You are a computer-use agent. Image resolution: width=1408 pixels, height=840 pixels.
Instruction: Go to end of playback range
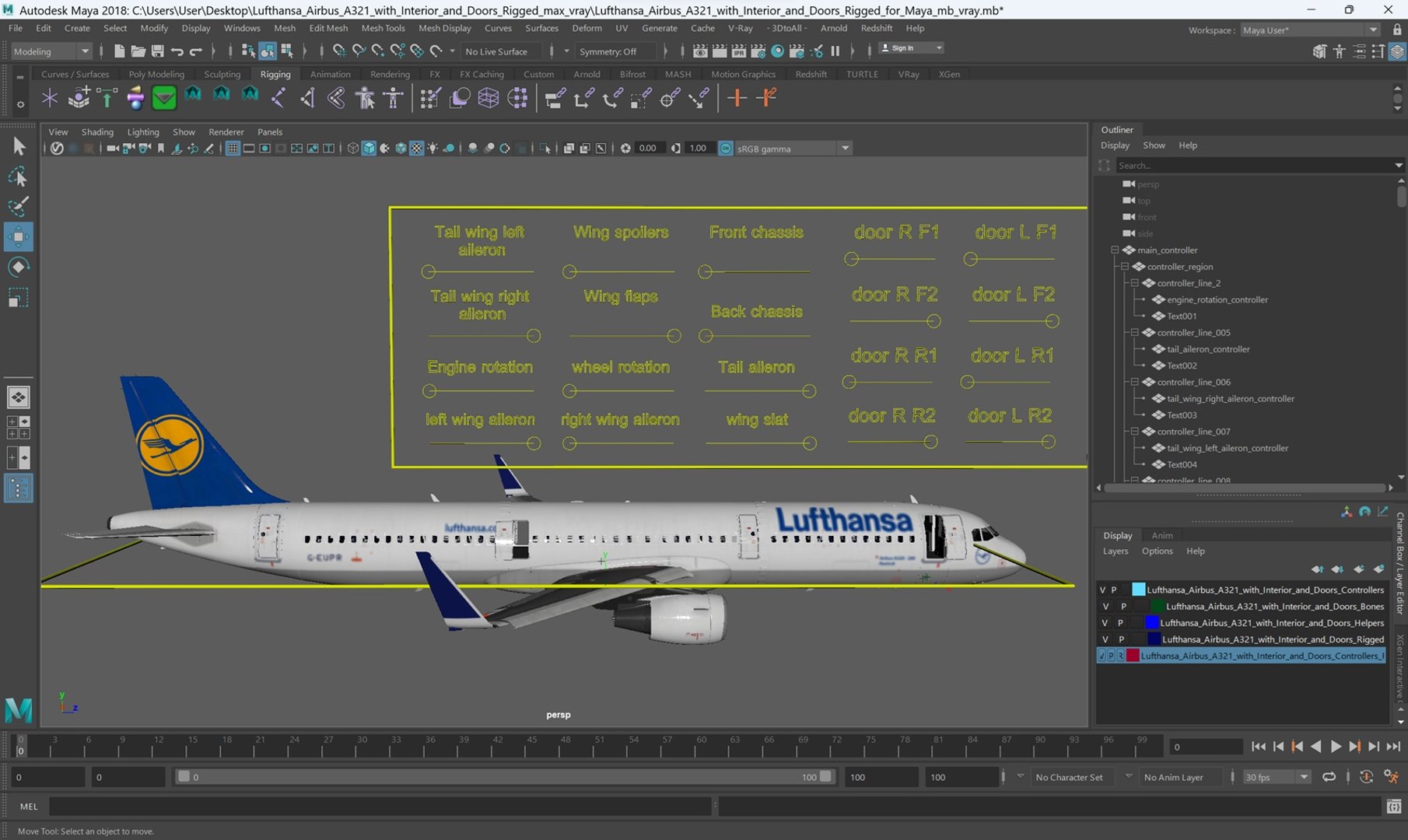tap(1393, 747)
